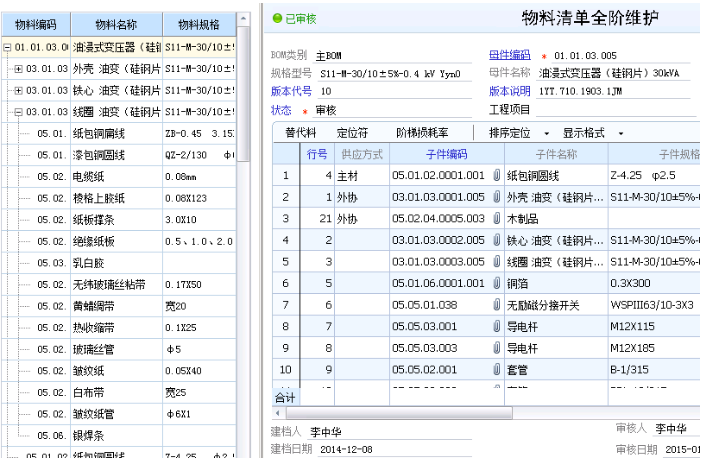Image resolution: width=704 pixels, height=466 pixels.
Task: Open 显示格式 dropdown arrow
Action: point(621,133)
